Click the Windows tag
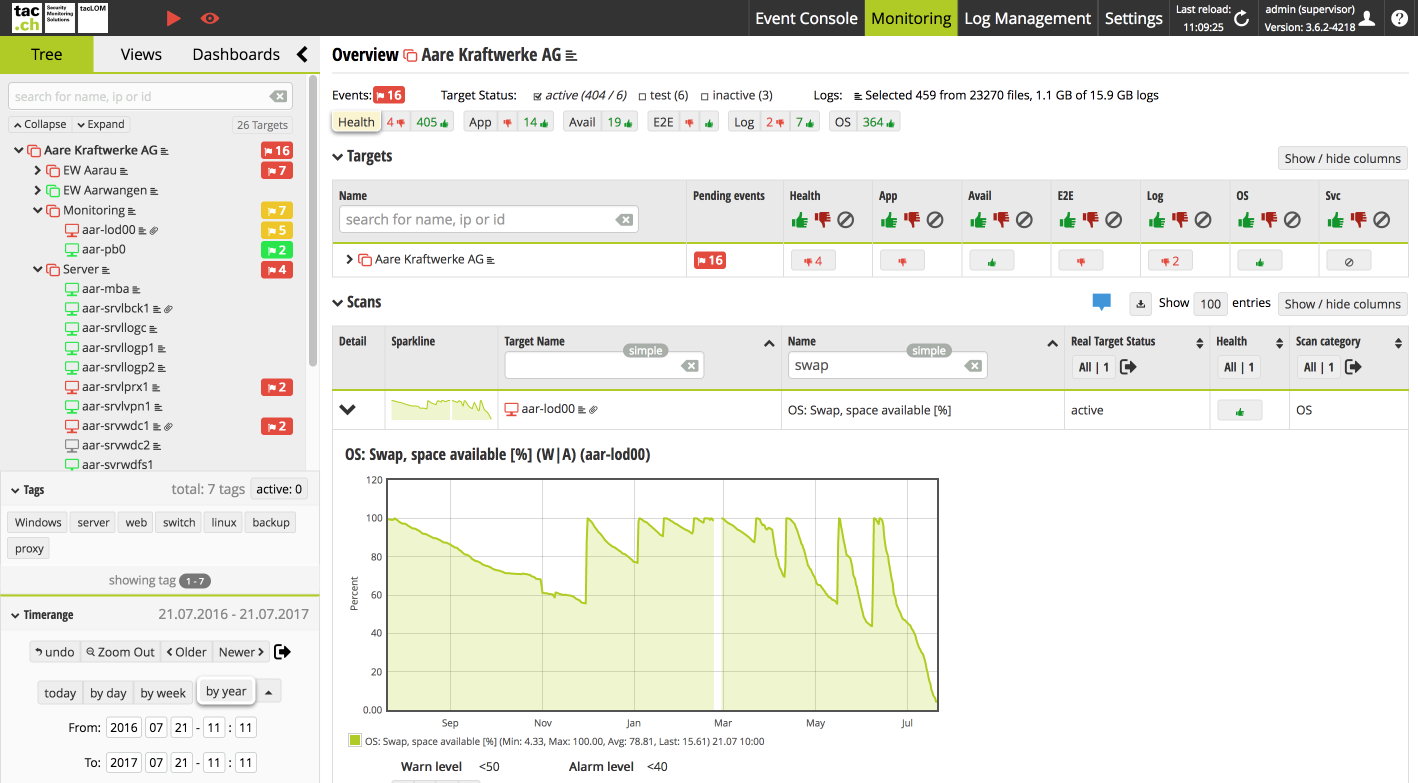The width and height of the screenshot is (1418, 783). point(38,522)
